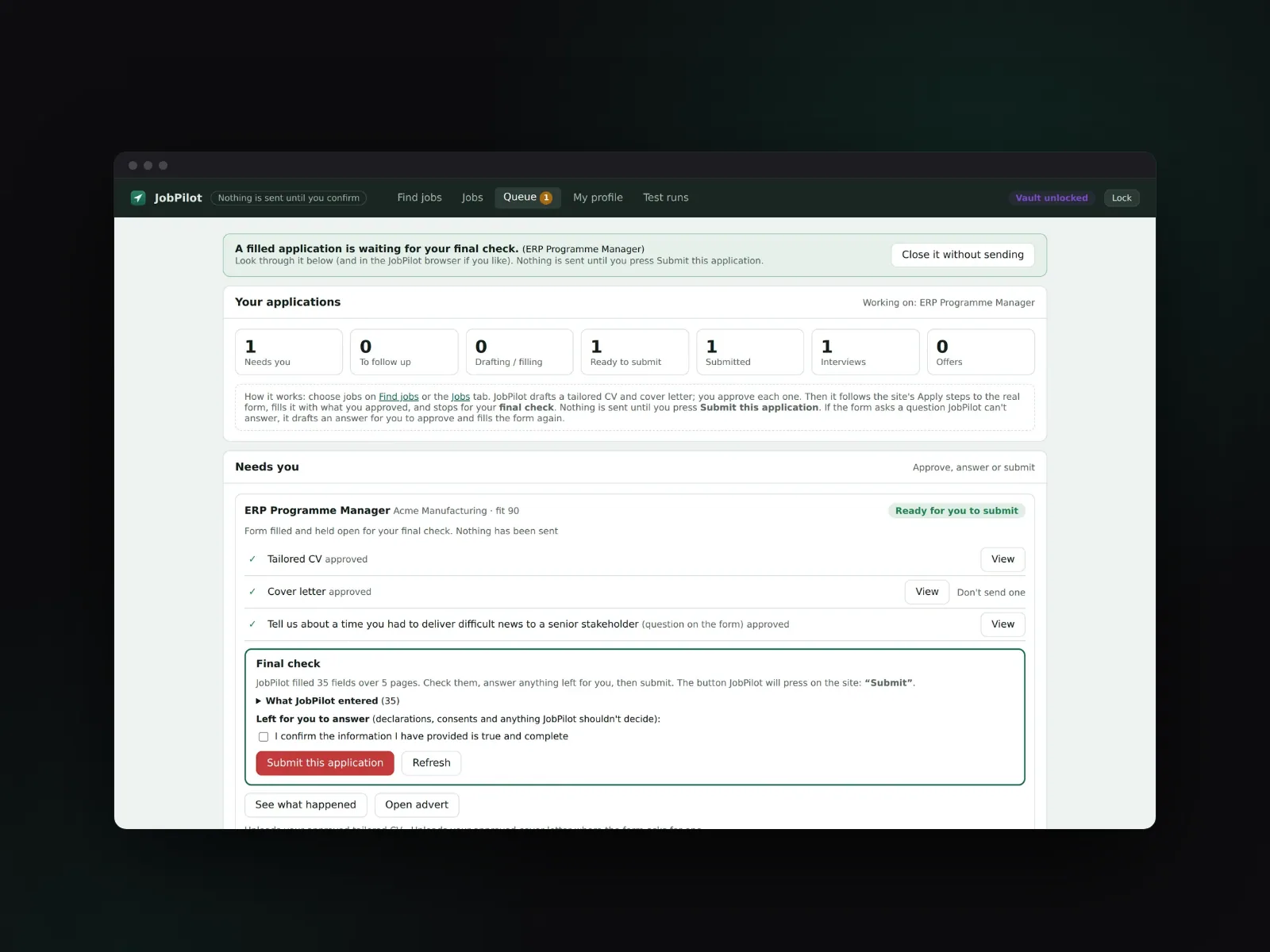Open the Queue tab
Image resolution: width=1270 pixels, height=952 pixels.
(527, 198)
